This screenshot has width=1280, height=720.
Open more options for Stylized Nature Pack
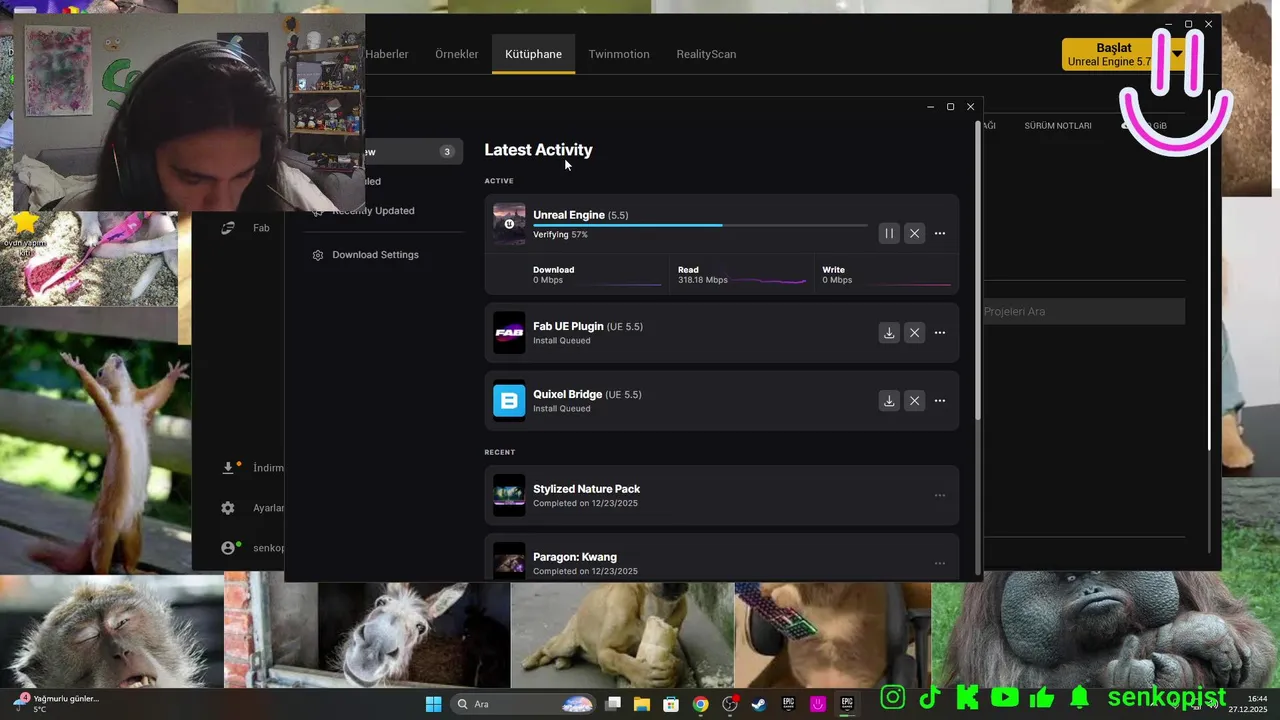pos(940,495)
